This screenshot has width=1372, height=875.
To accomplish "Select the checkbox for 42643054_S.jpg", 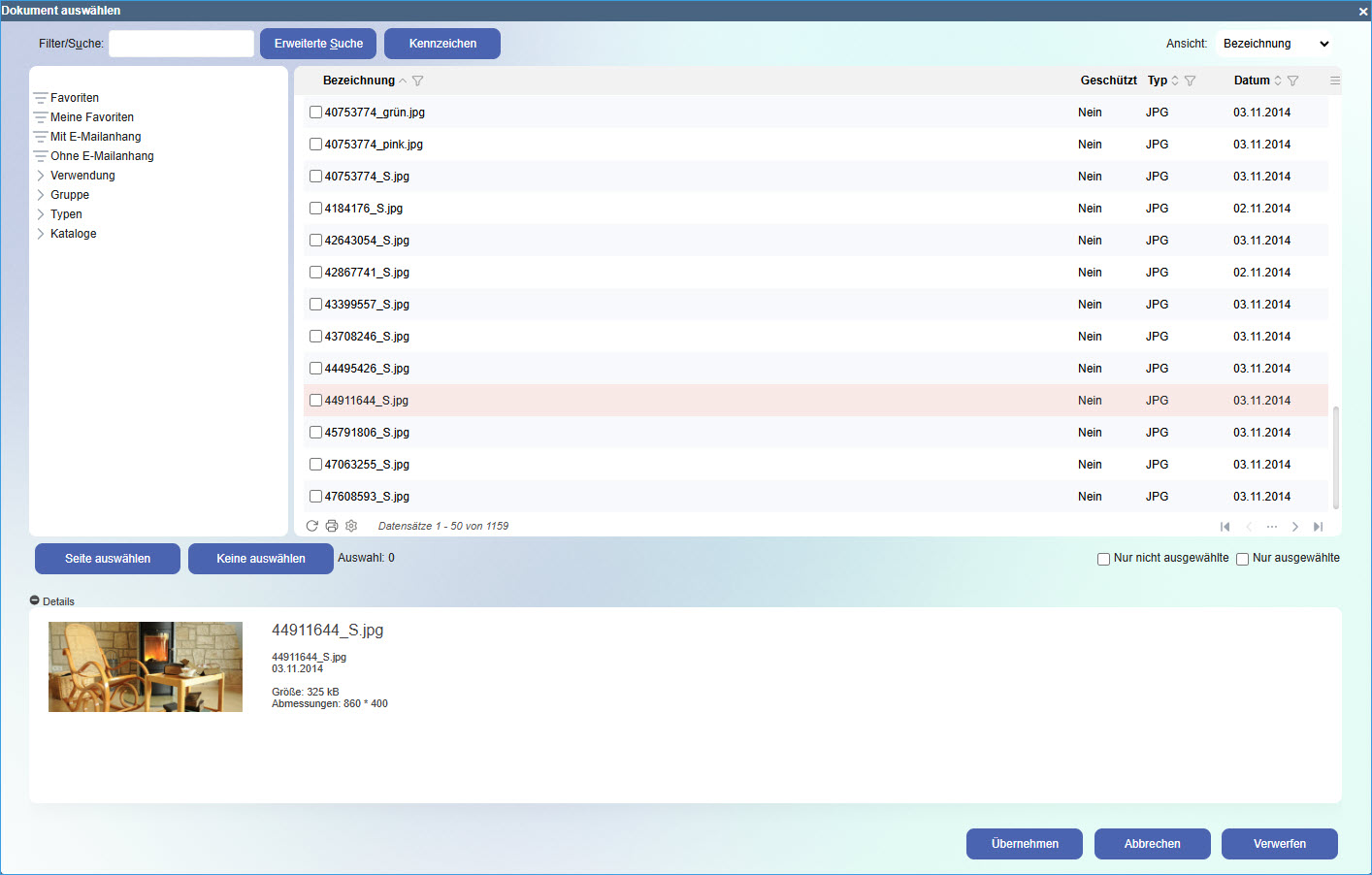I will [x=315, y=241].
